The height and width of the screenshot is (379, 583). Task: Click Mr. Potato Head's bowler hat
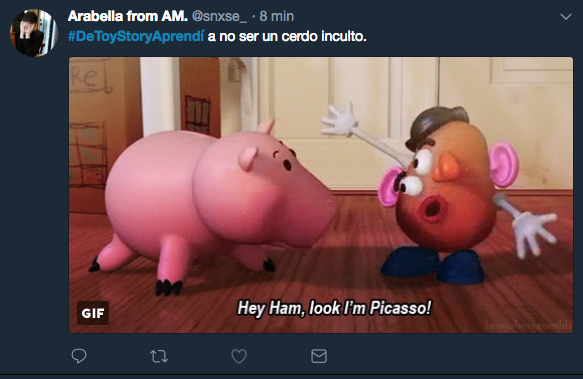point(437,126)
